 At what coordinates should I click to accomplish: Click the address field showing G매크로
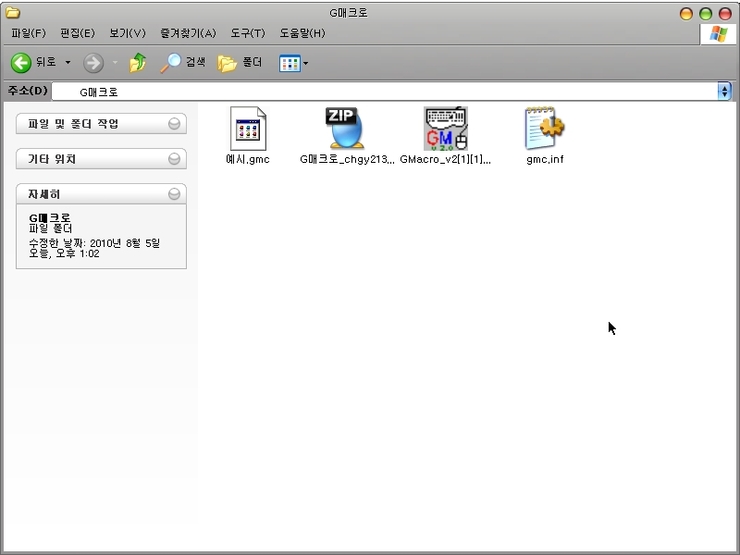(385, 92)
